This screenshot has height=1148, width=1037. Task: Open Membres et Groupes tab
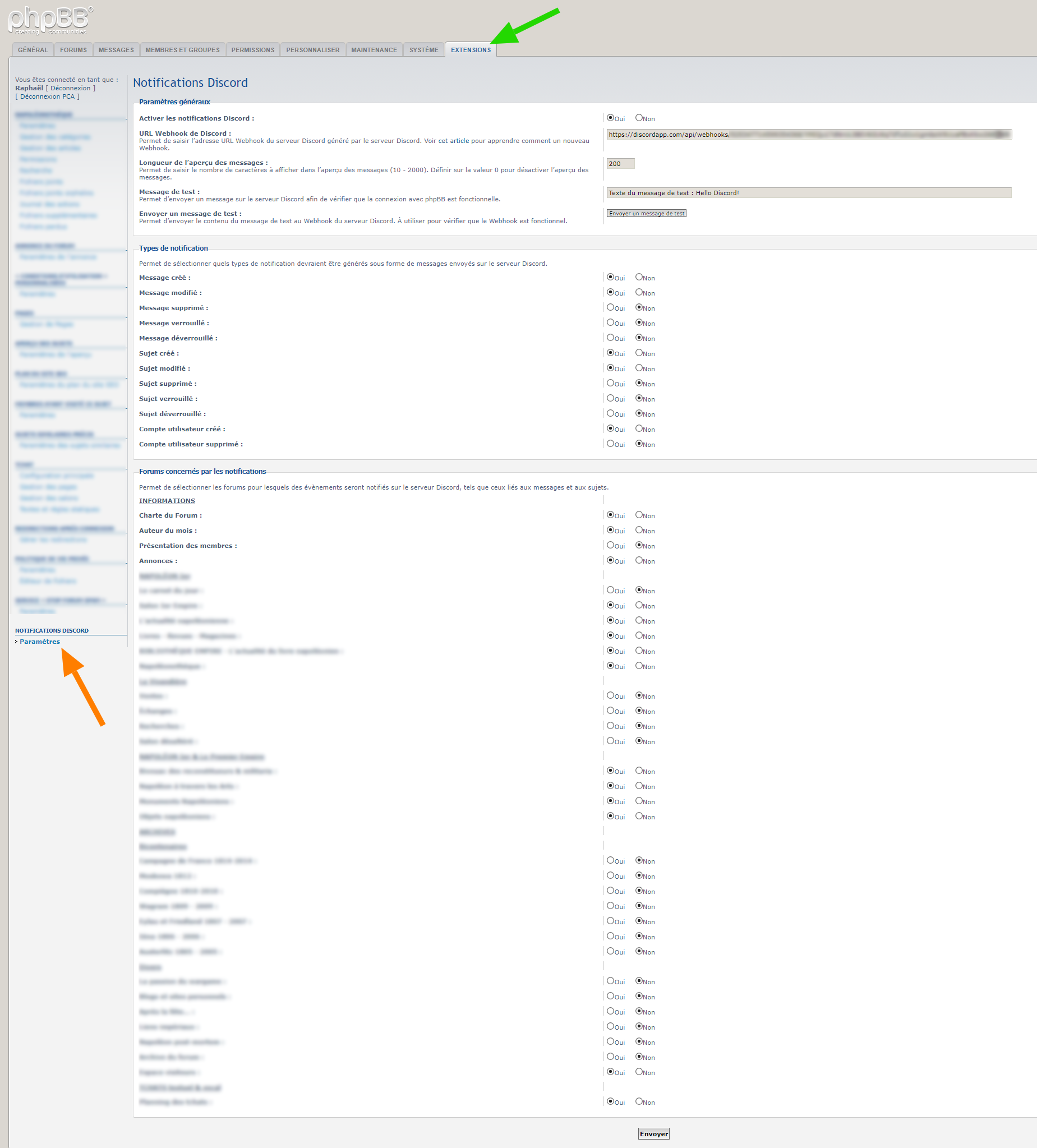pyautogui.click(x=182, y=50)
